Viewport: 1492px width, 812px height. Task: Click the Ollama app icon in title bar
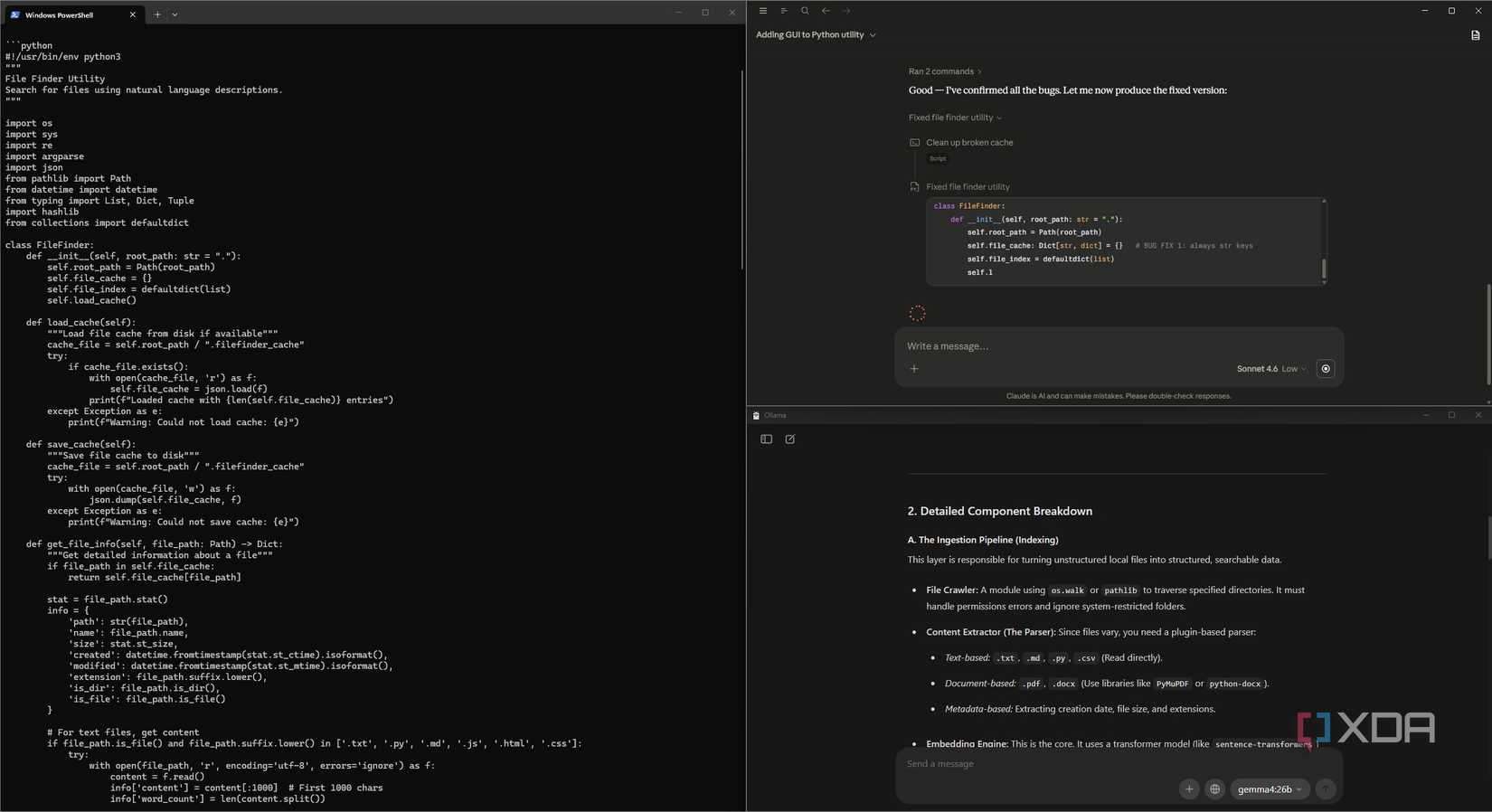[756, 416]
